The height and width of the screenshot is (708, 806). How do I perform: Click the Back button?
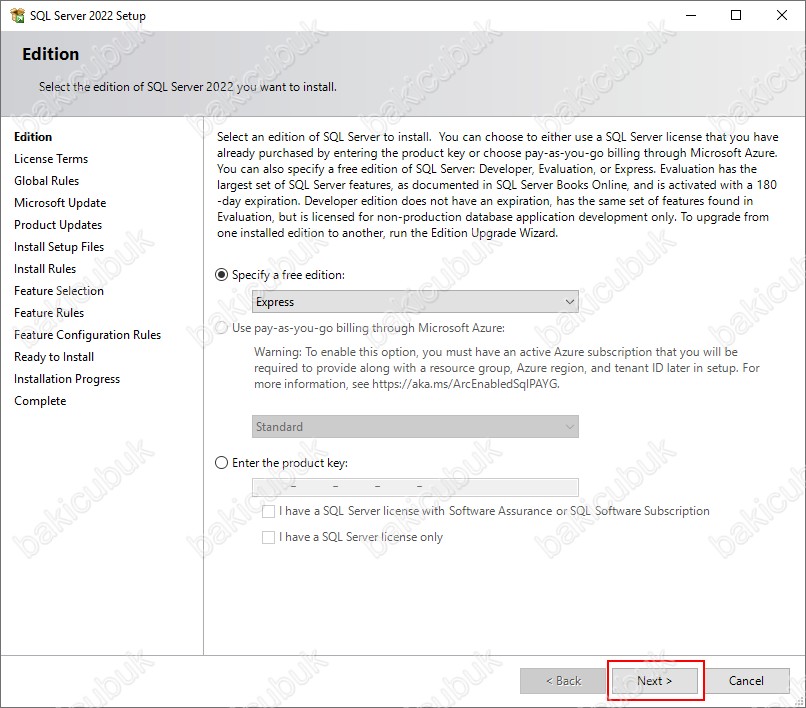[563, 681]
